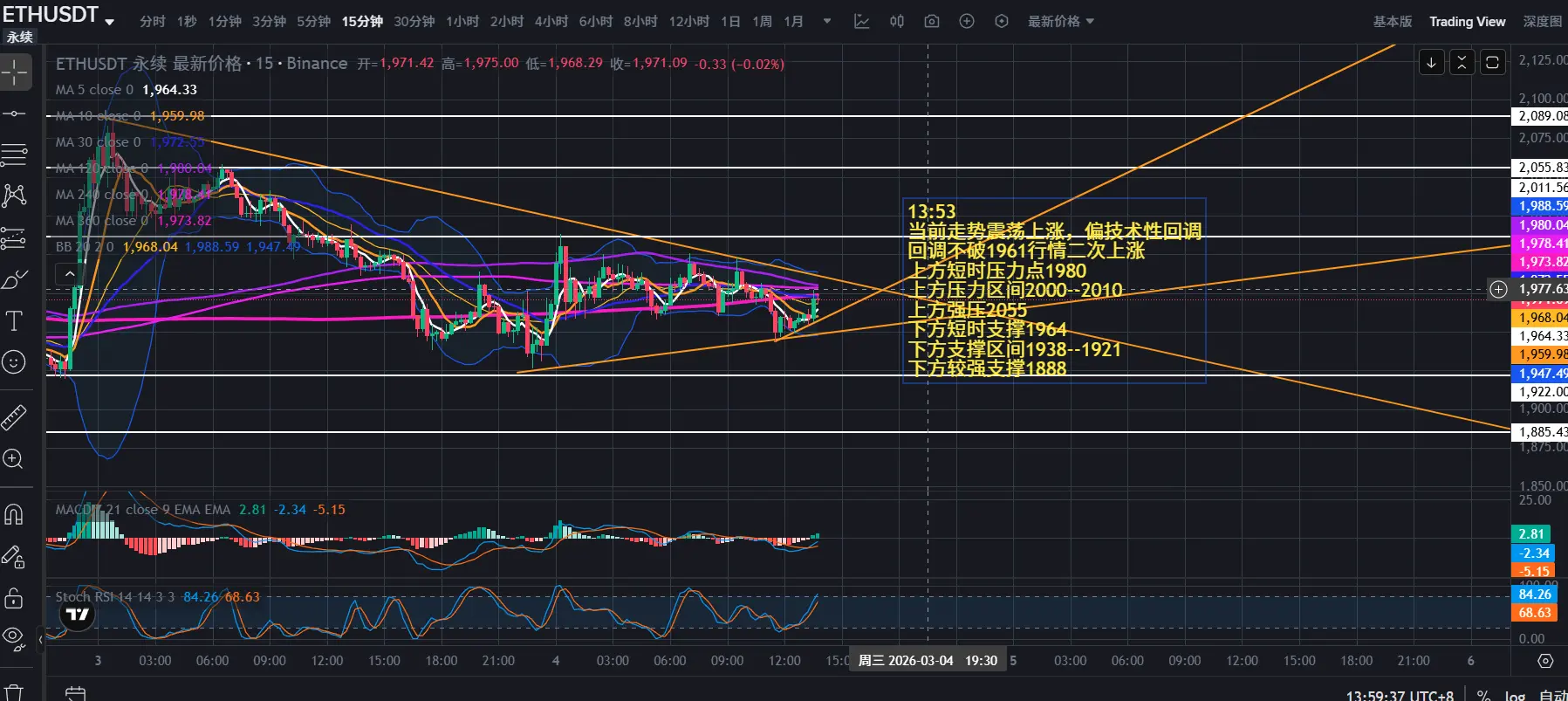Select the 15分钟 interval
The width and height of the screenshot is (1568, 701).
pos(363,21)
